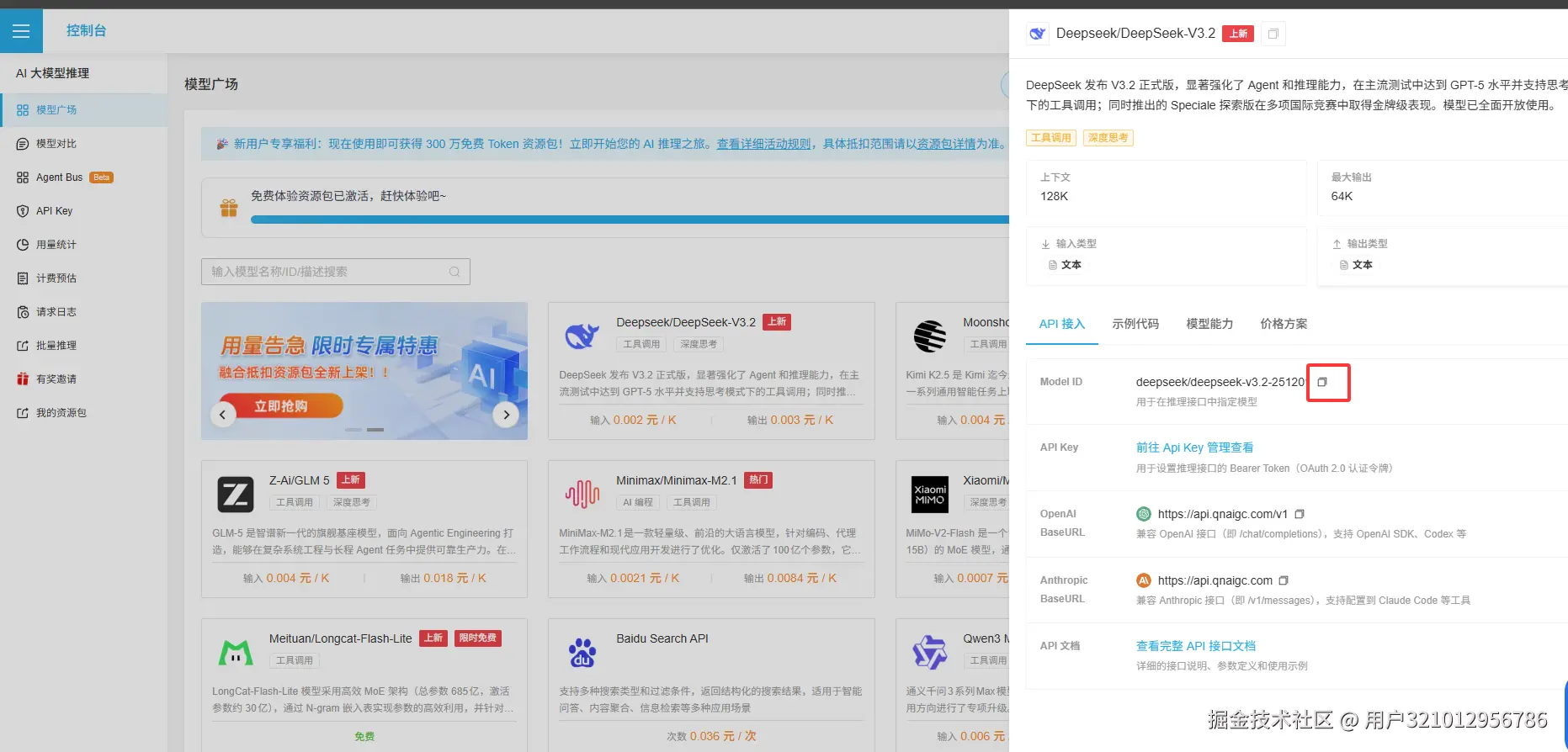Switch to the API 接入 tab
The image size is (1568, 752).
[x=1061, y=324]
